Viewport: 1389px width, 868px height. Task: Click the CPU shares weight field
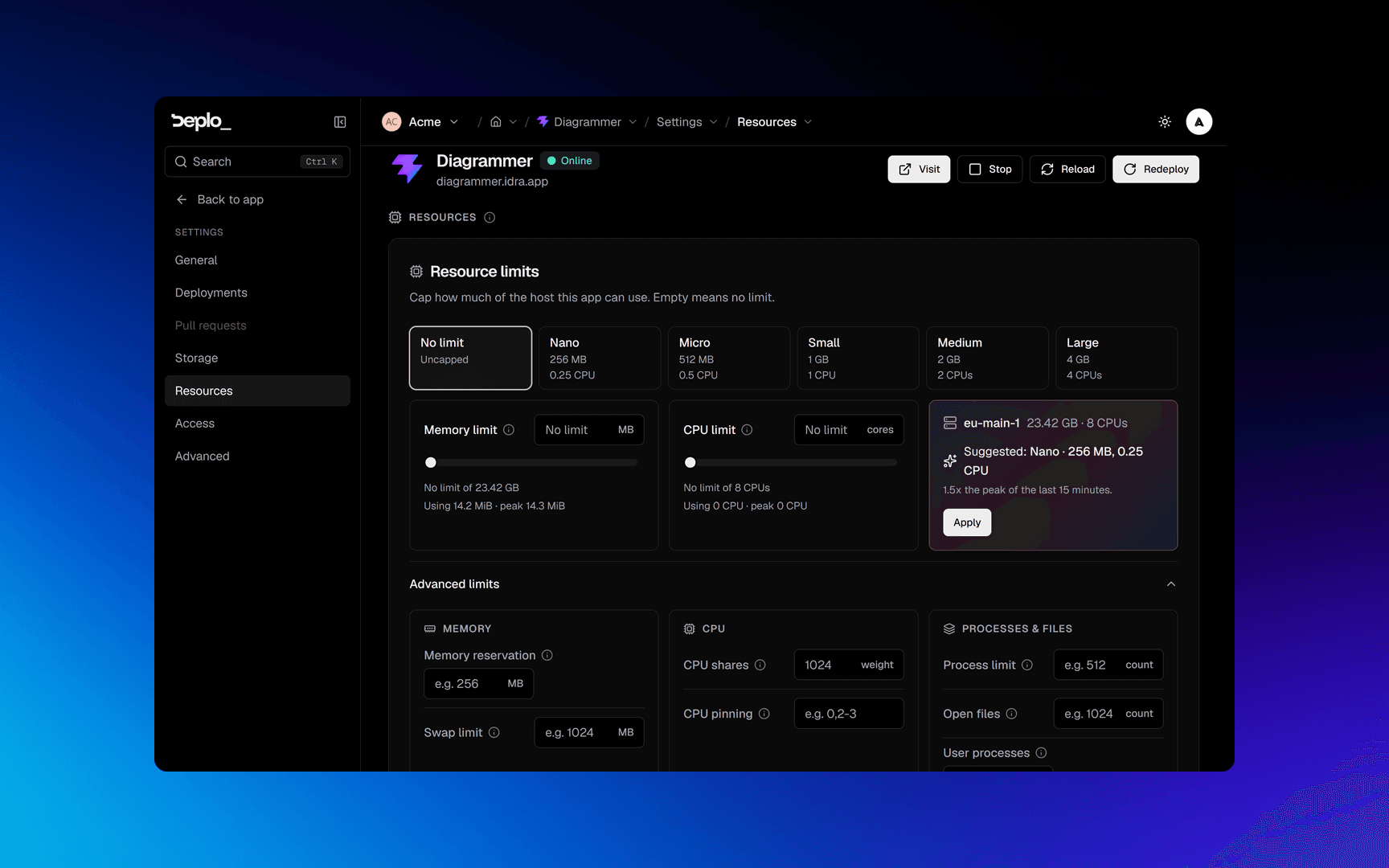click(849, 665)
